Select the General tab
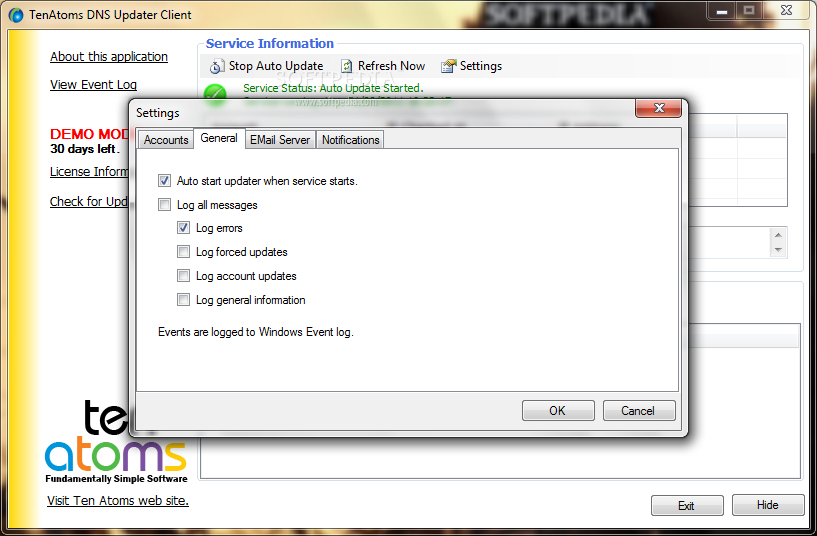Screen dimensions: 817x536 tap(219, 138)
